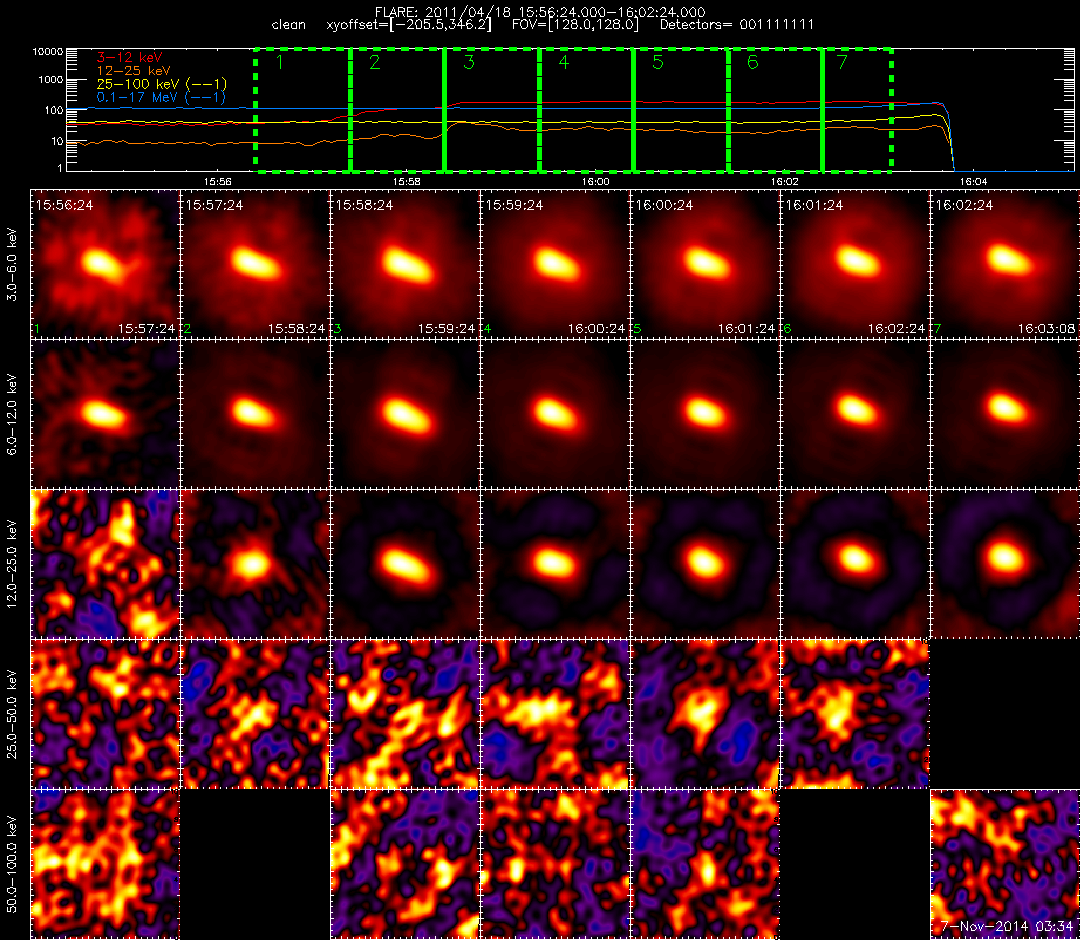Click the 'clean' algorithm label
The width and height of the screenshot is (1080, 940).
coord(289,25)
